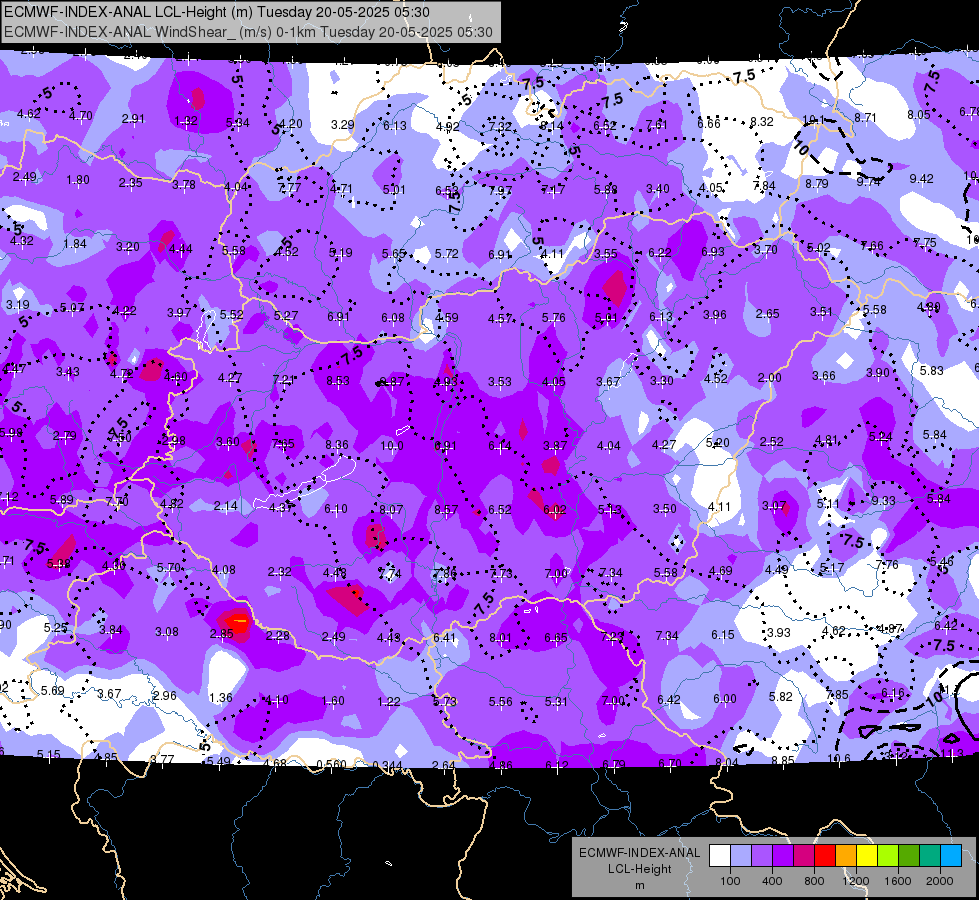
Task: Click the legend tick label 2000
Action: 940,881
